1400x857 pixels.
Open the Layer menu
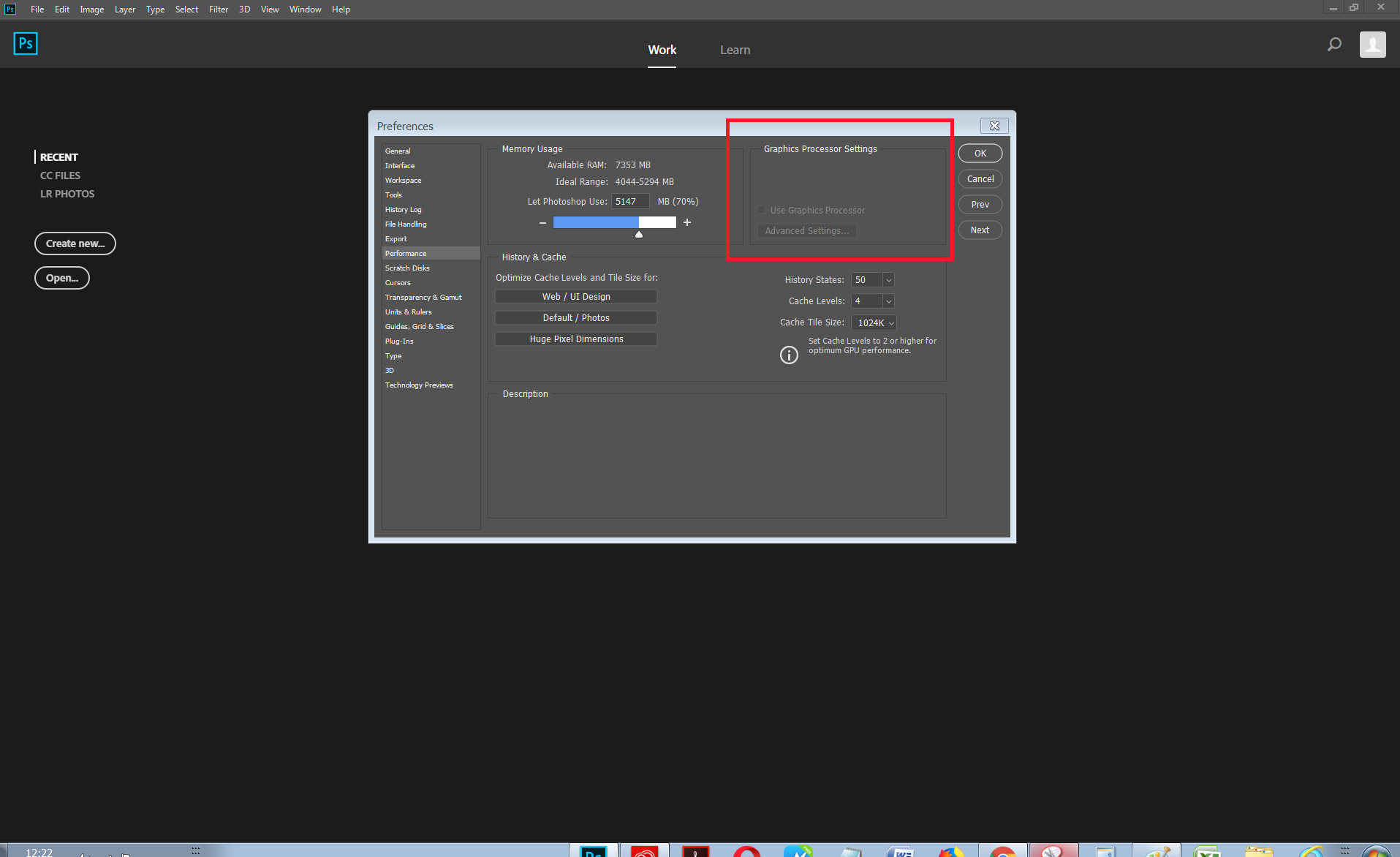[x=125, y=10]
